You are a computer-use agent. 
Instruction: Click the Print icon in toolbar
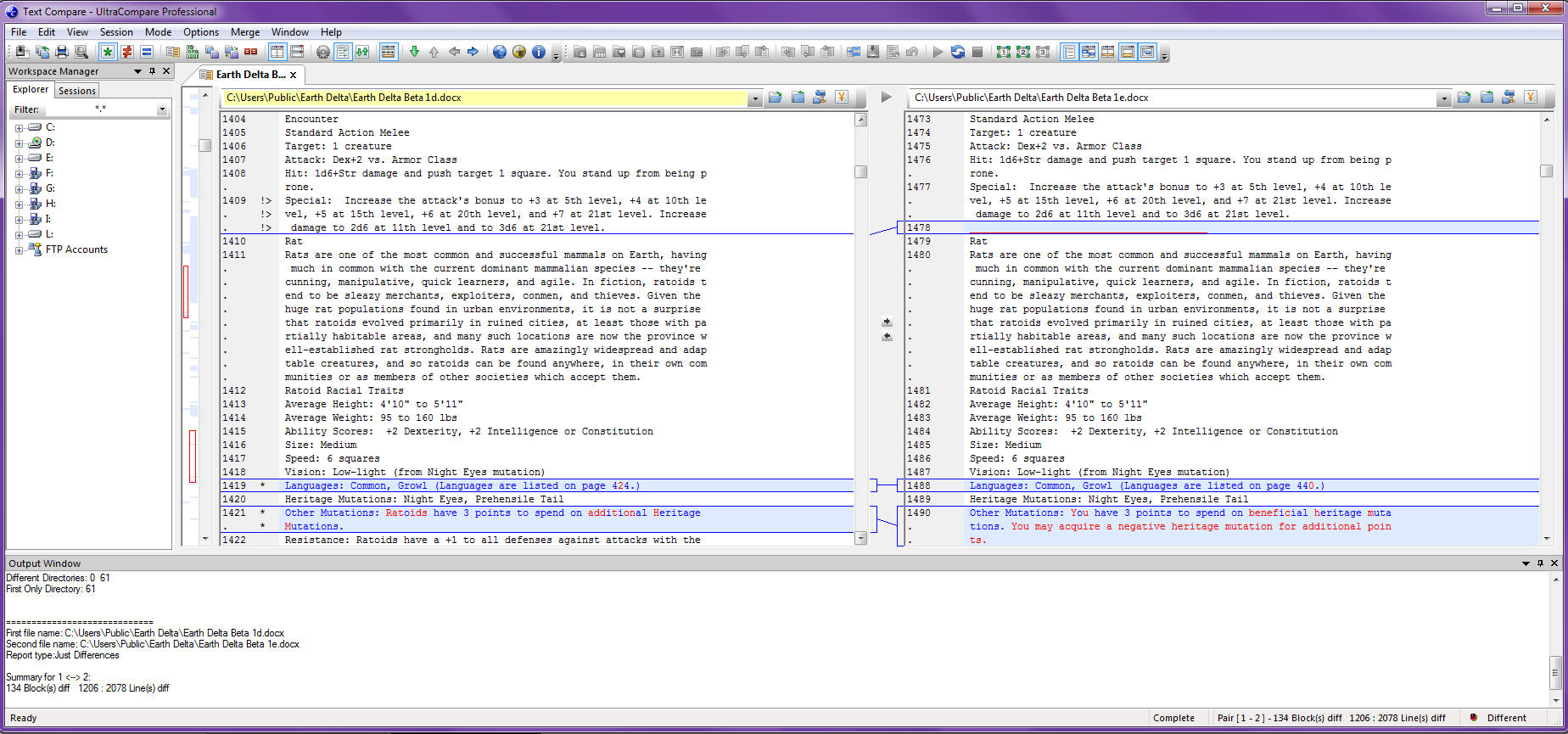(62, 53)
